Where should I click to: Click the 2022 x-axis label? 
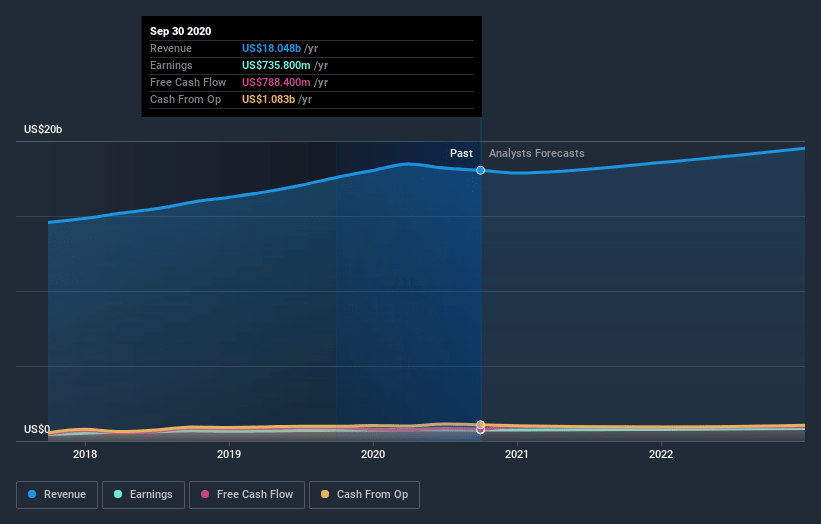pyautogui.click(x=661, y=454)
